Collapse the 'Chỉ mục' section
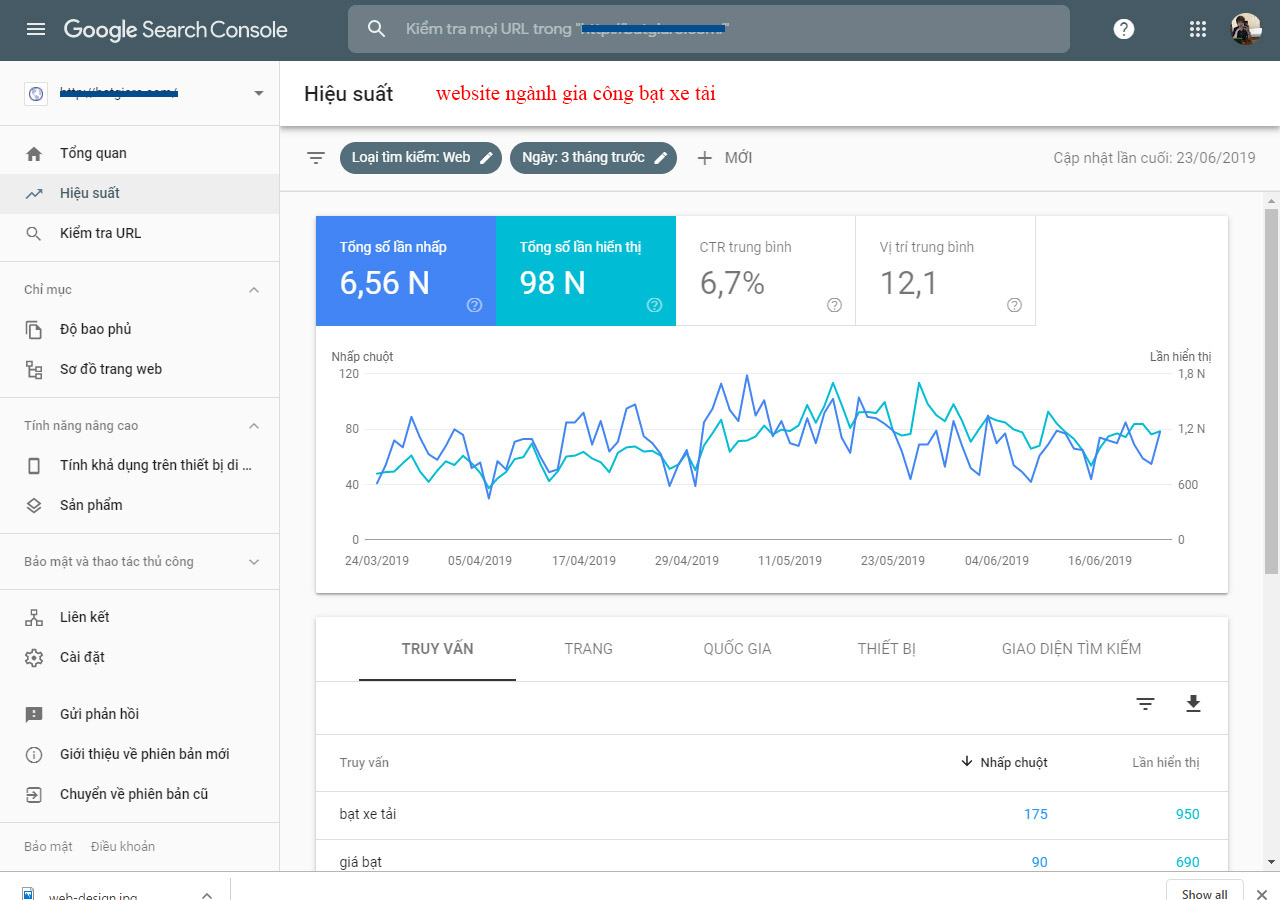This screenshot has height=900, width=1280. pos(254,290)
